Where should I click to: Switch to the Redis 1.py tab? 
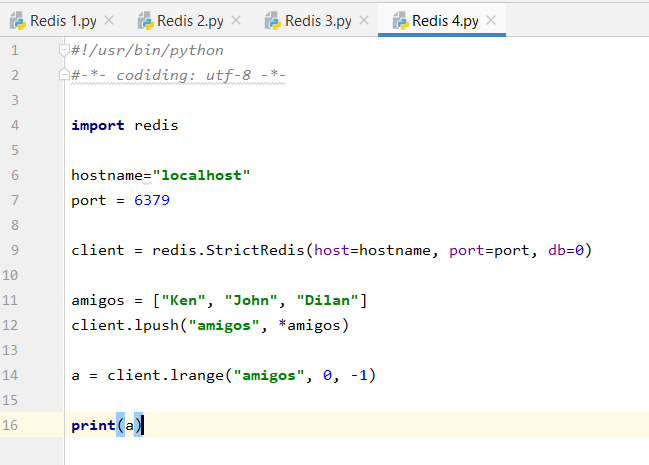pos(63,20)
